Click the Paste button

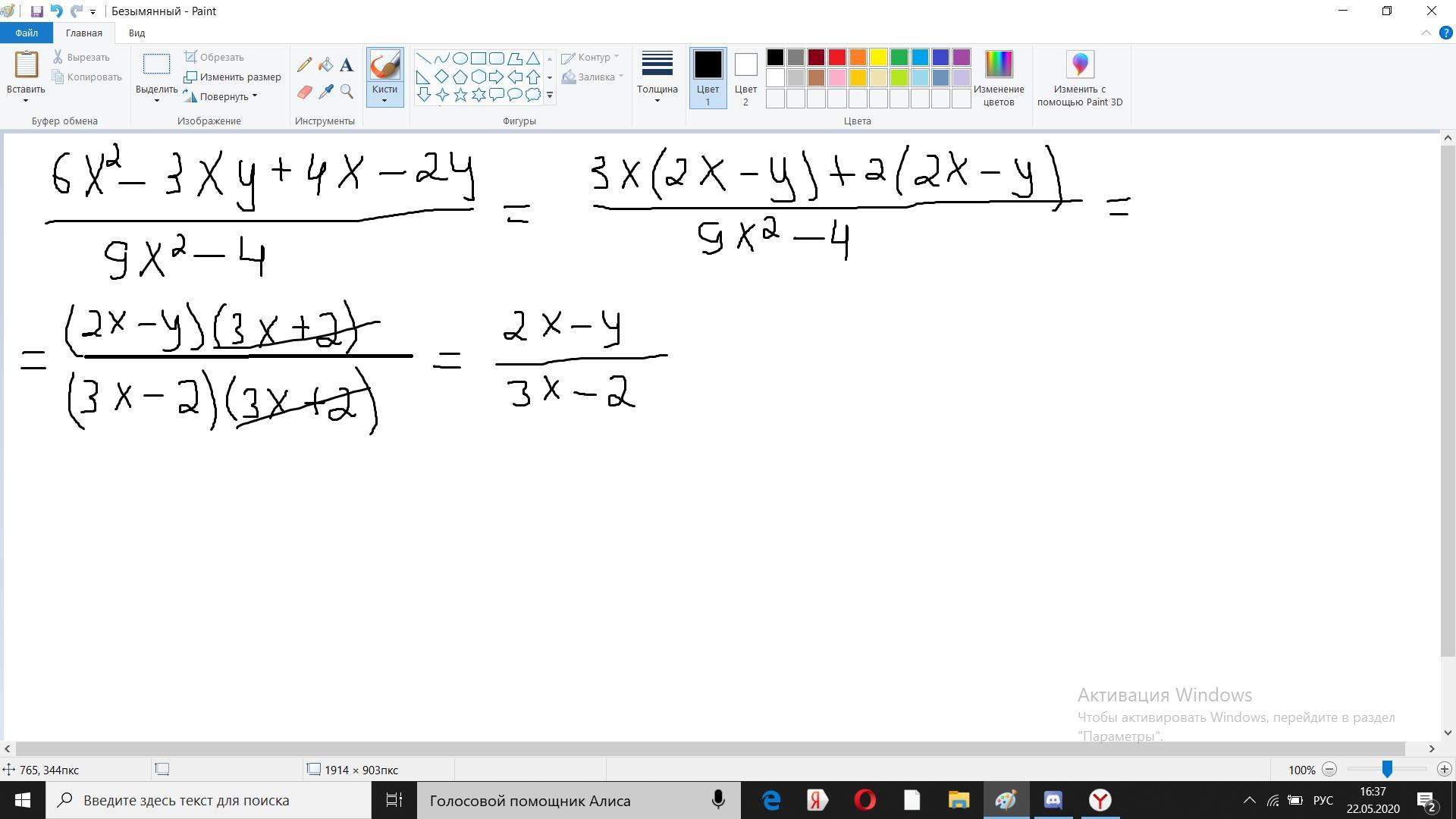pos(26,65)
